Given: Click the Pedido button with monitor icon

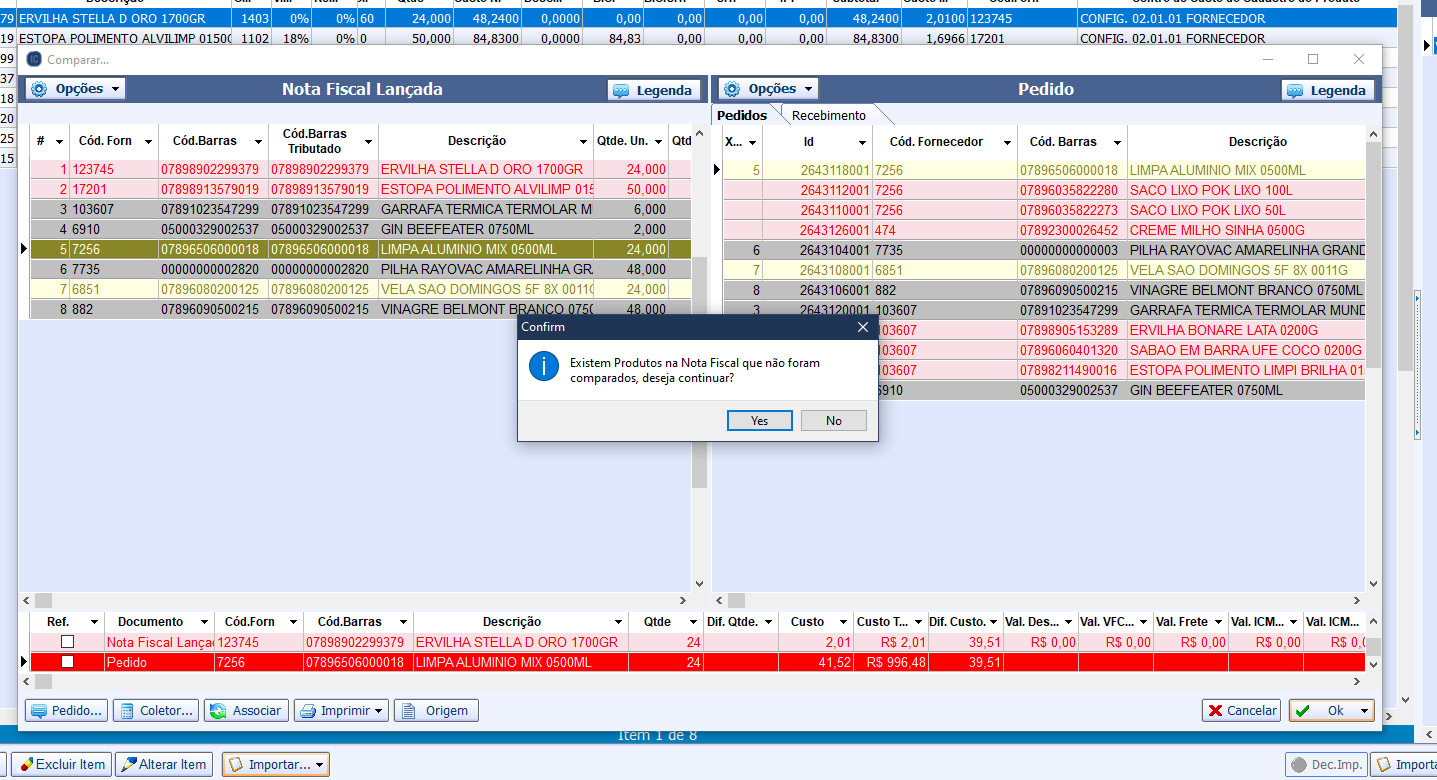Looking at the screenshot, I should coord(66,711).
